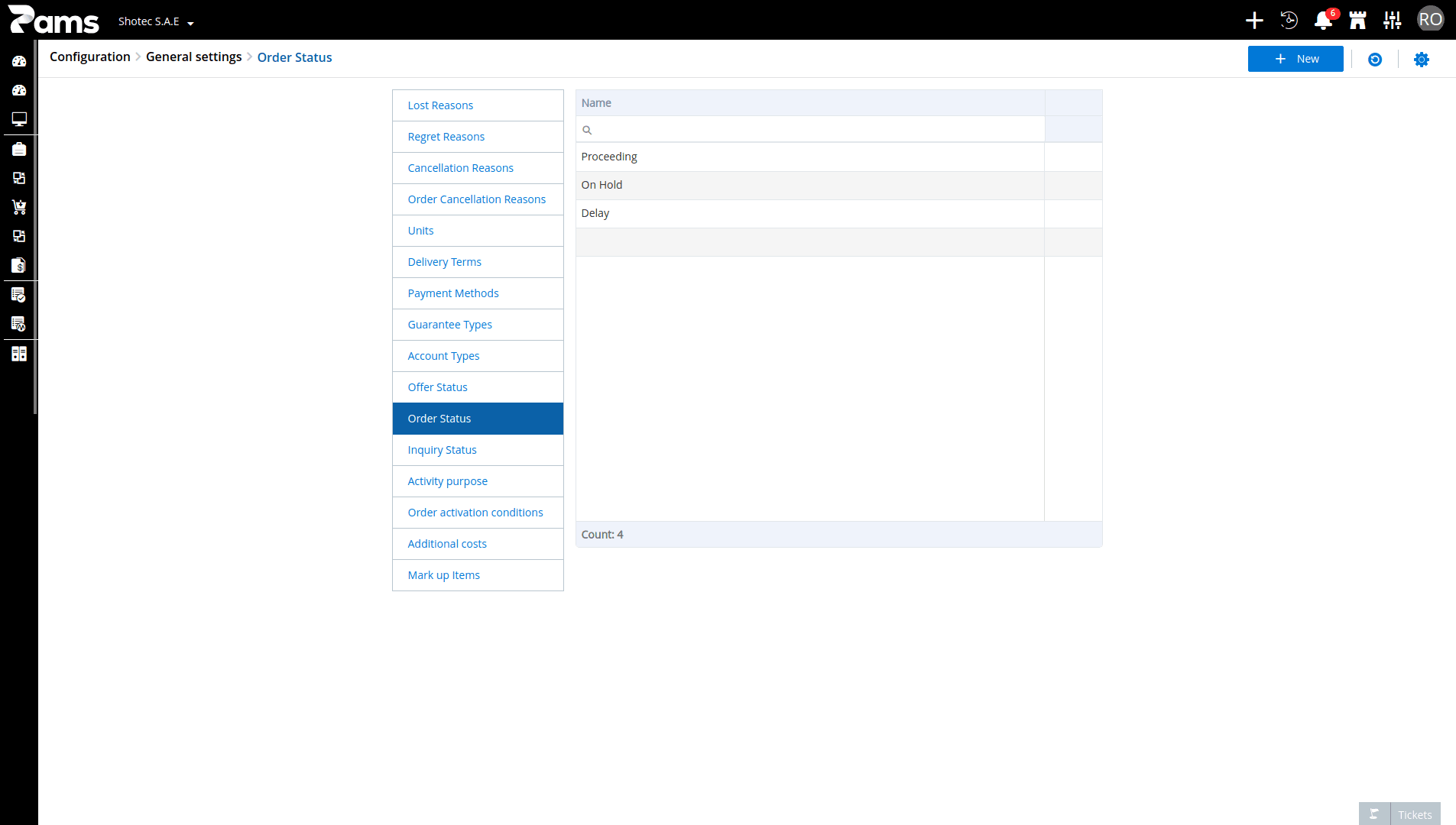The width and height of the screenshot is (1456, 825).
Task: Open the shopping cart icon in sidebar
Action: click(19, 207)
